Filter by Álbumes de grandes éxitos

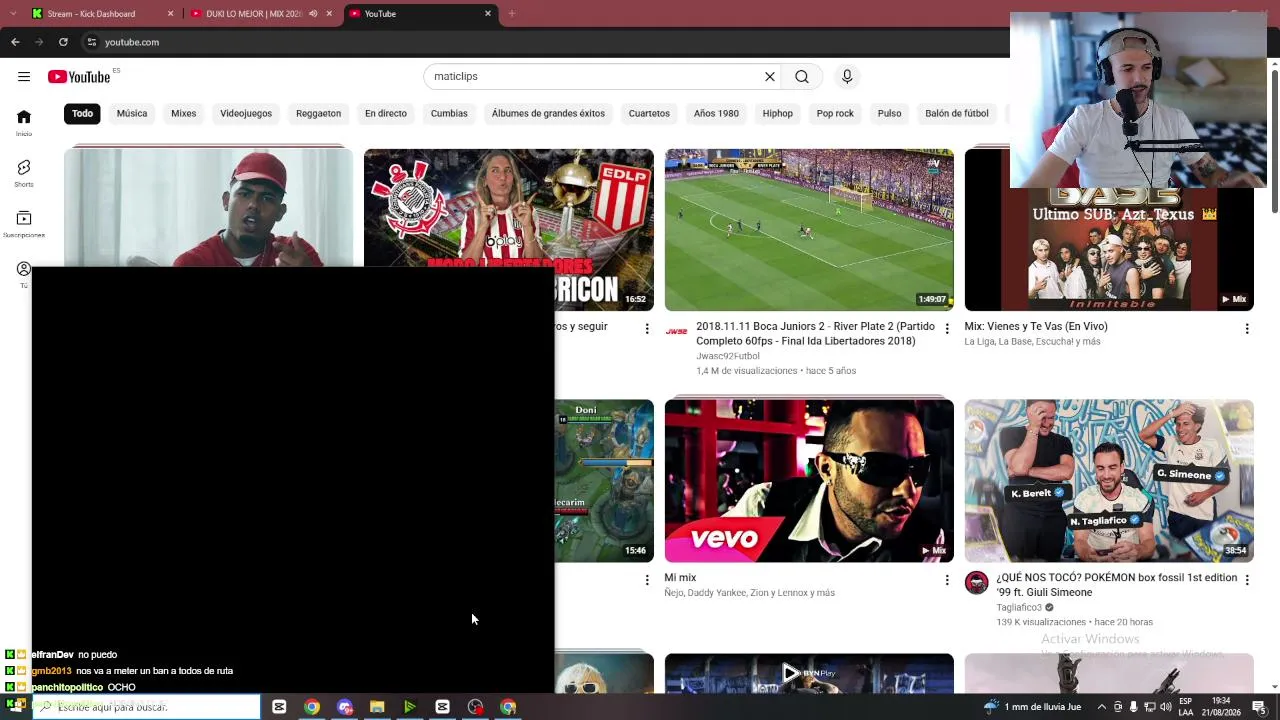[548, 114]
